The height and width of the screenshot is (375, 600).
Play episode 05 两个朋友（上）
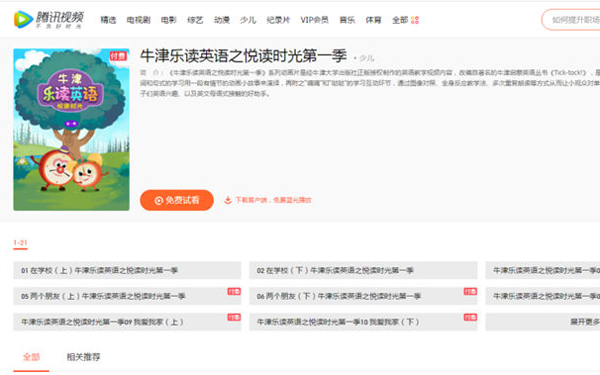click(127, 296)
